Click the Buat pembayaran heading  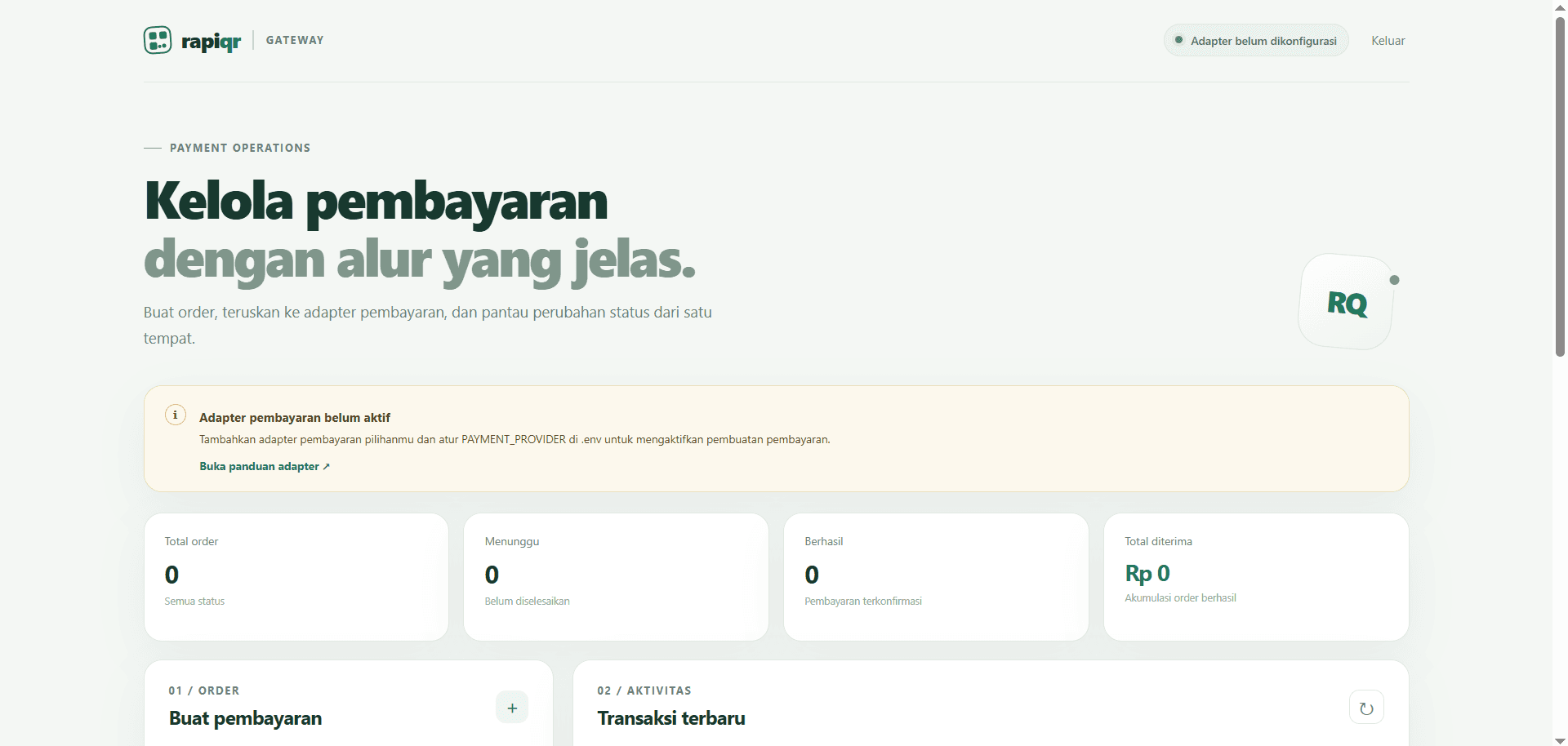coord(245,718)
